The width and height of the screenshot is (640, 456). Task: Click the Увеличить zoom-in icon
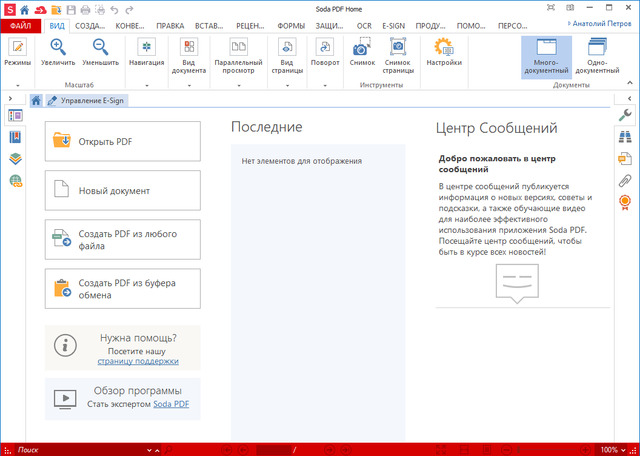pyautogui.click(x=58, y=47)
